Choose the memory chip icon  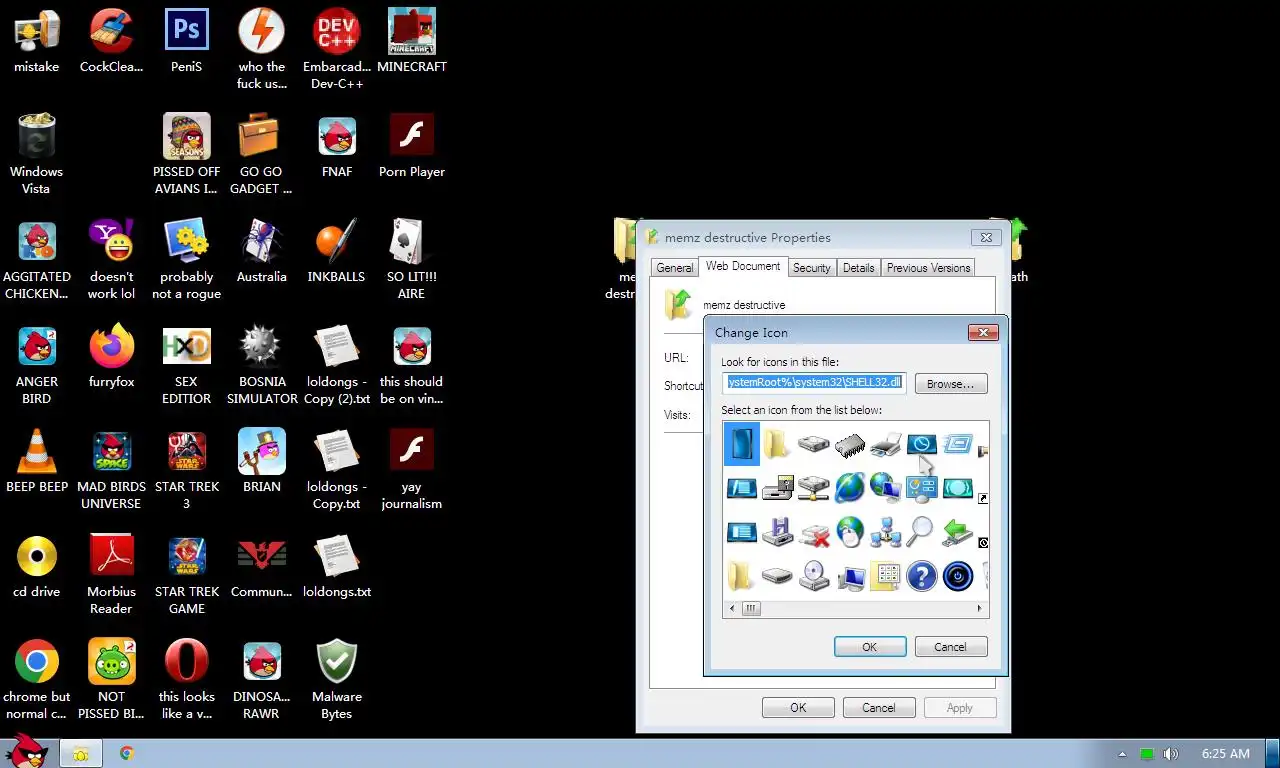coord(850,444)
